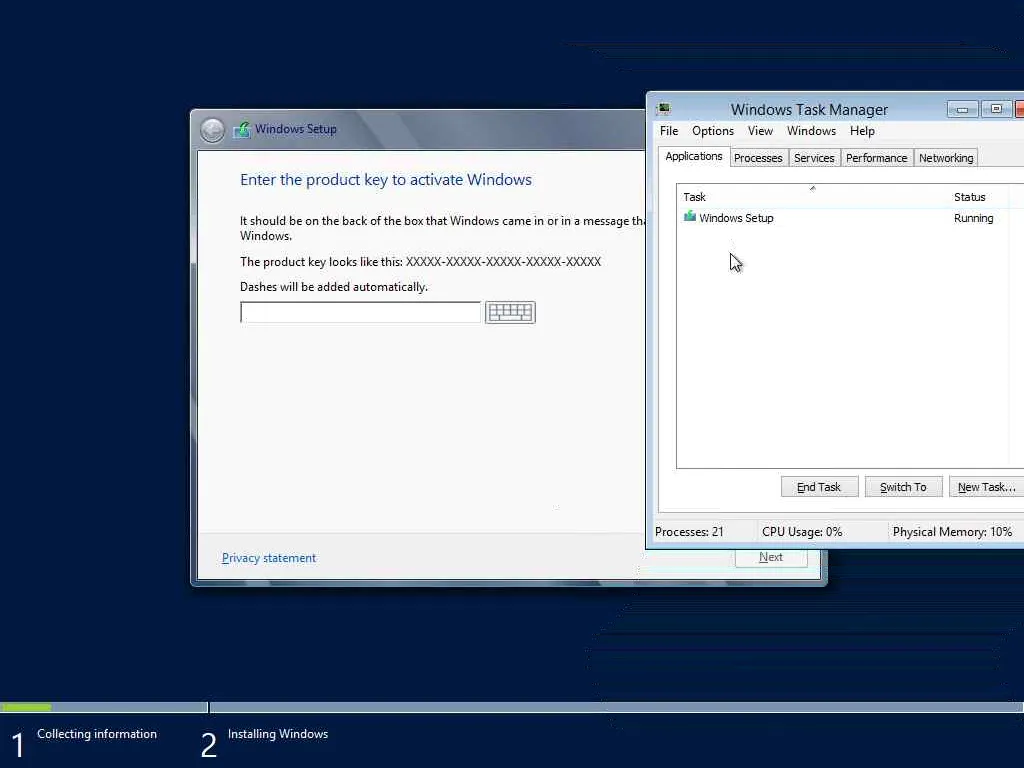The height and width of the screenshot is (768, 1024).
Task: Click the New Task... button
Action: [986, 487]
